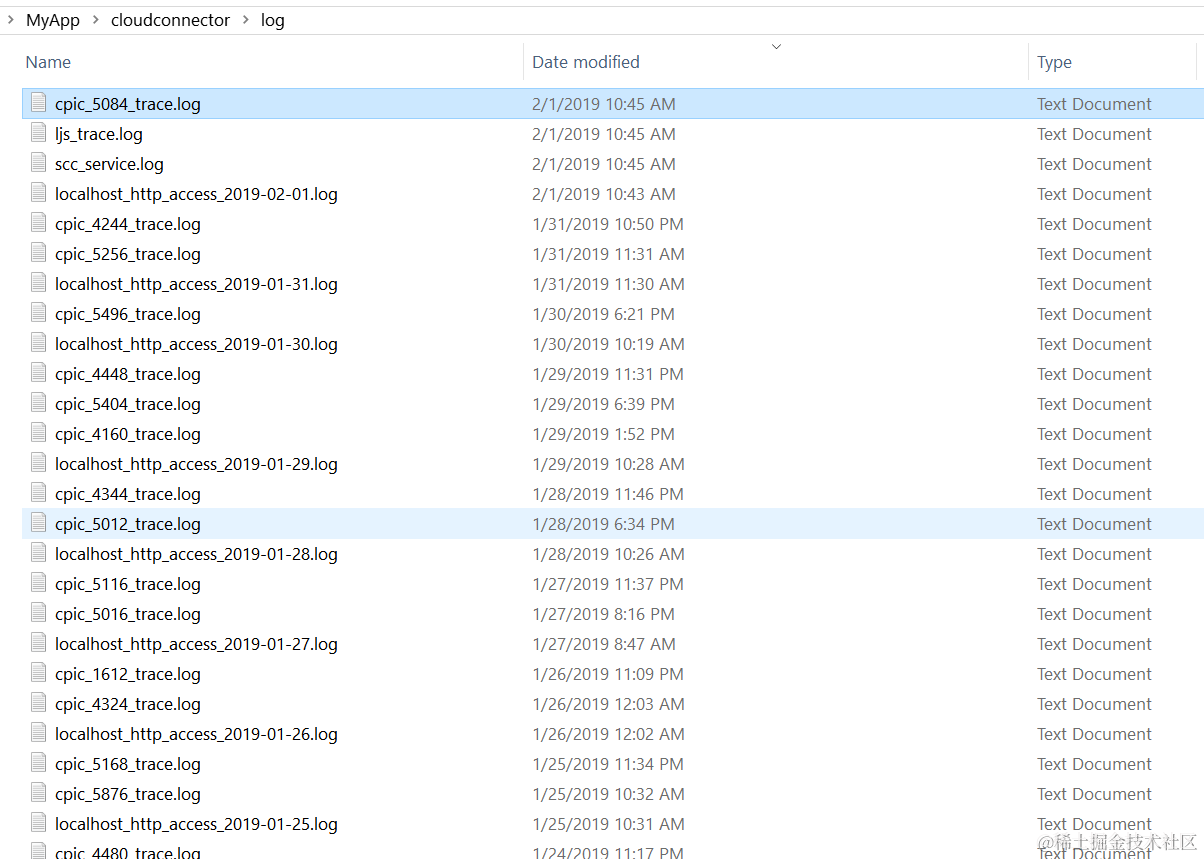Select file name cpic_5256_trace.log
Viewport: 1204px width, 859px height.
(x=128, y=254)
